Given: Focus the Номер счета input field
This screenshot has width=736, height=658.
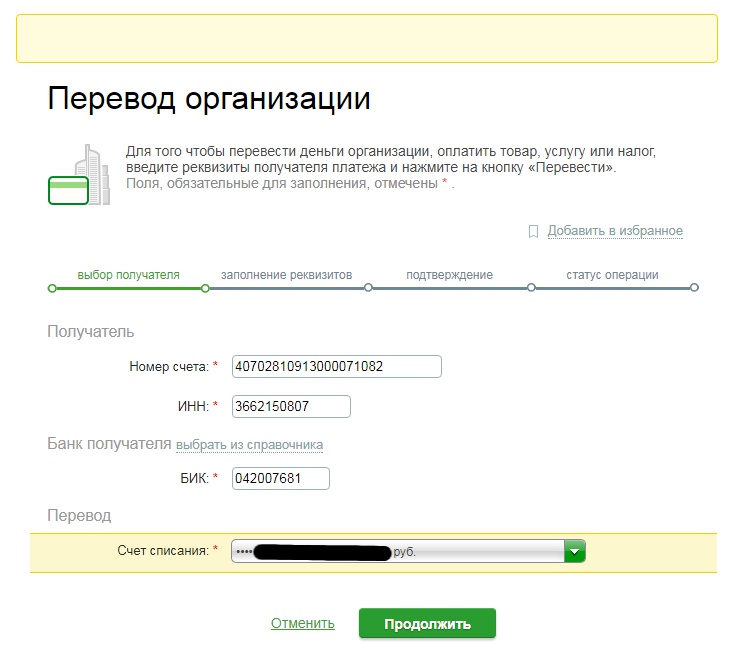Looking at the screenshot, I should [x=337, y=367].
